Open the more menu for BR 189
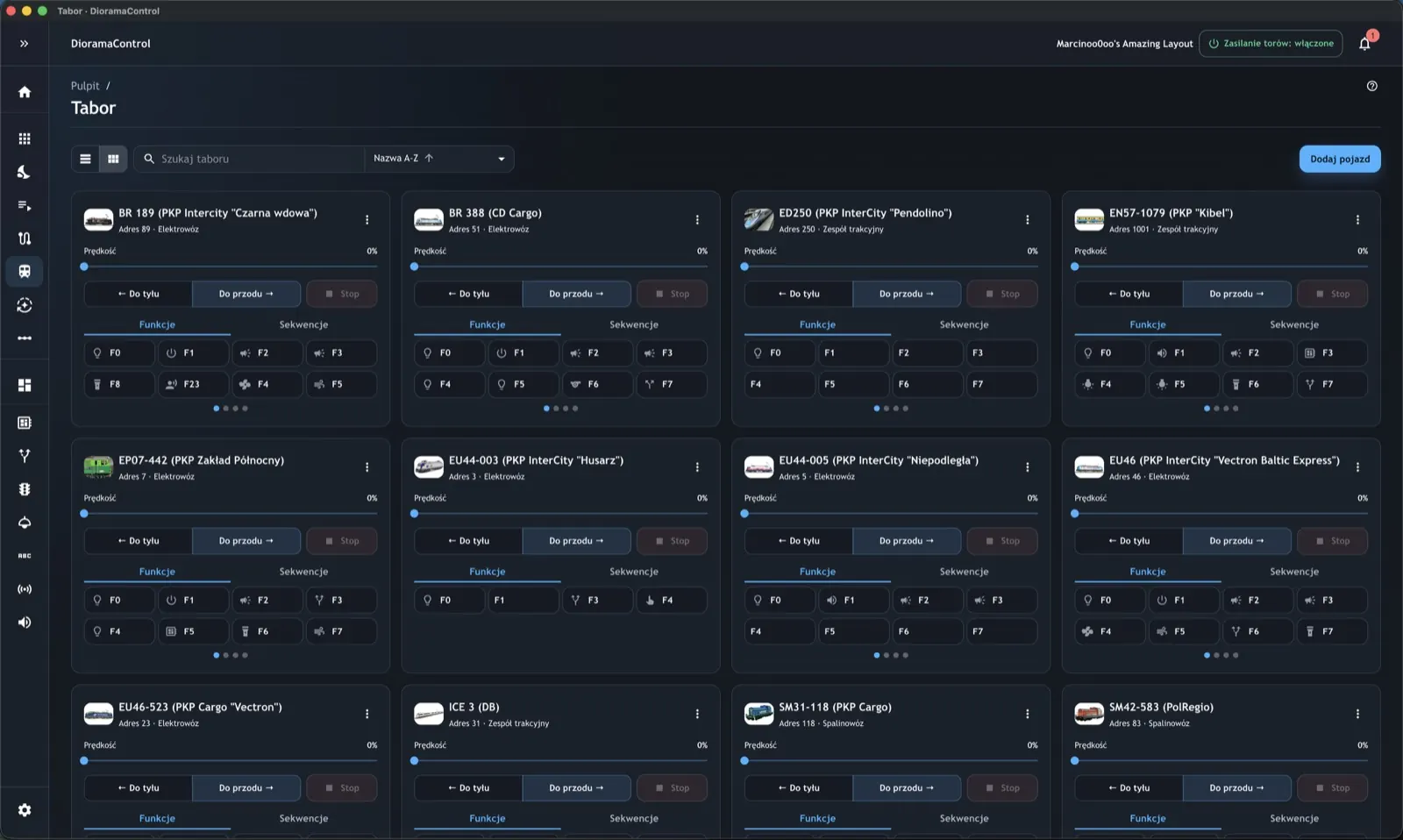 pyautogui.click(x=367, y=220)
